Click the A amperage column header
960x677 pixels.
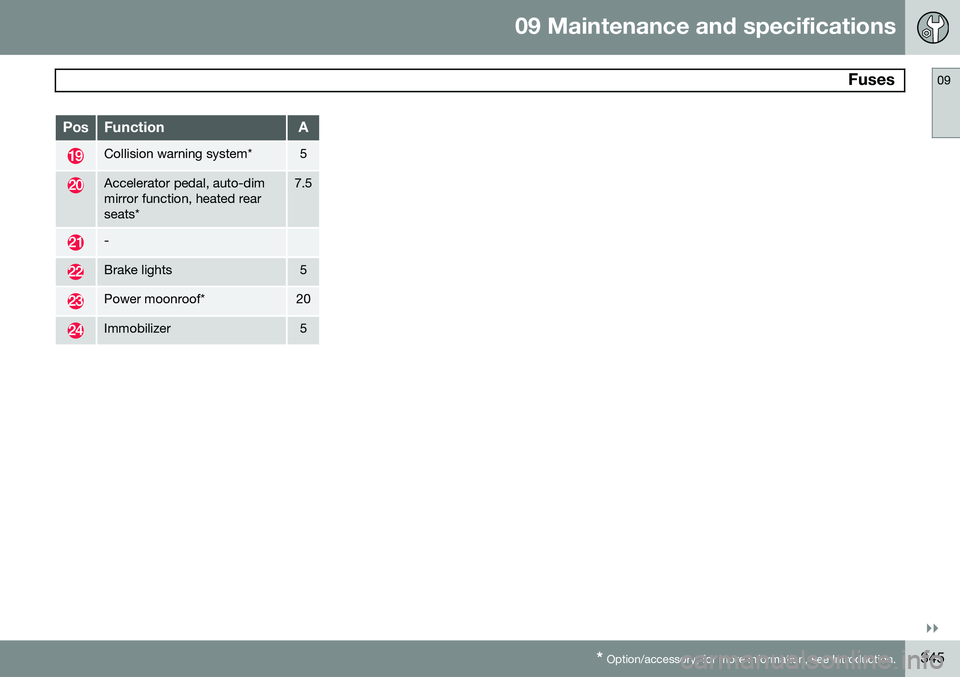tap(303, 127)
